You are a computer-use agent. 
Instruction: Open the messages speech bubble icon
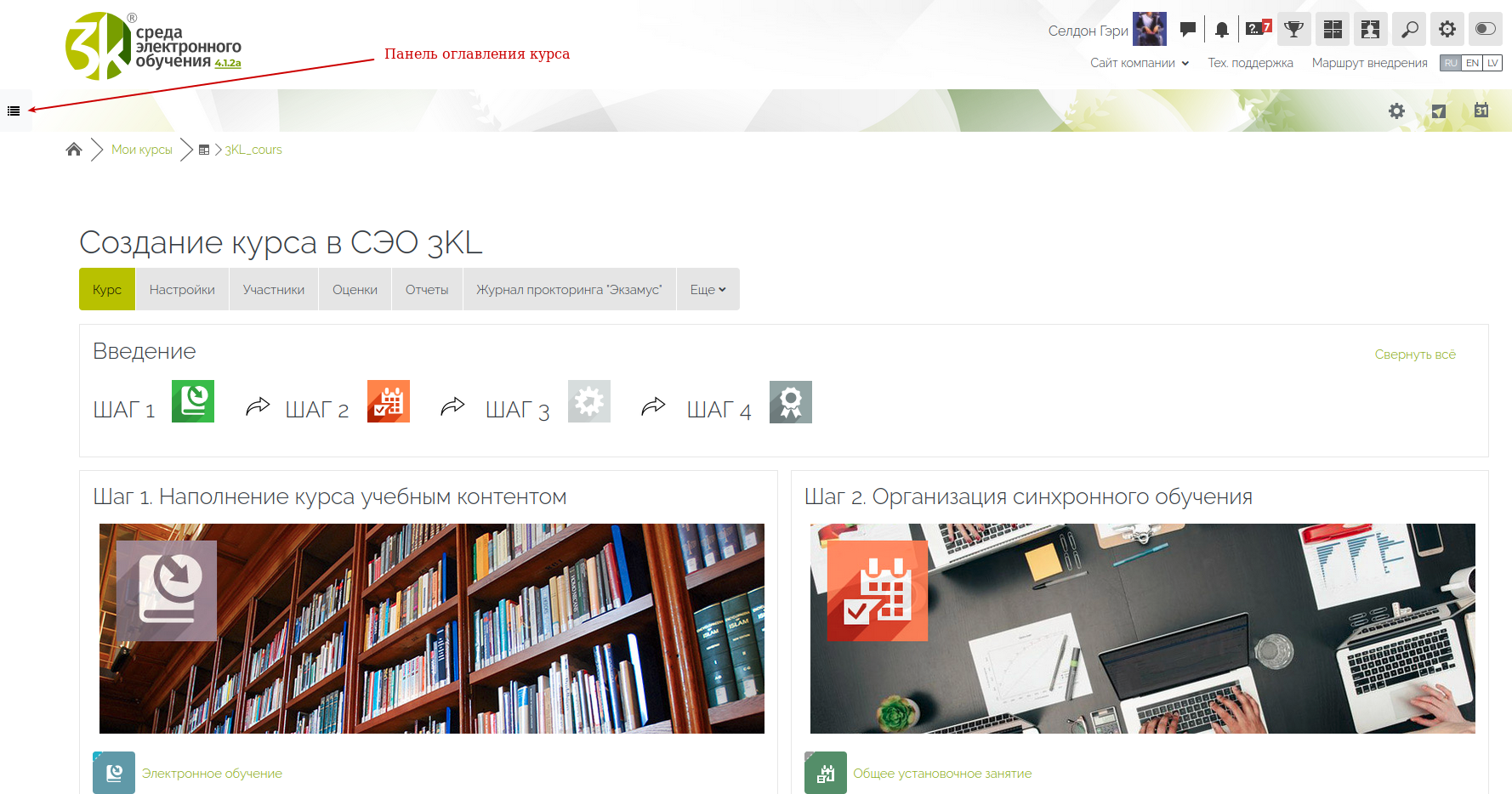coord(1188,30)
